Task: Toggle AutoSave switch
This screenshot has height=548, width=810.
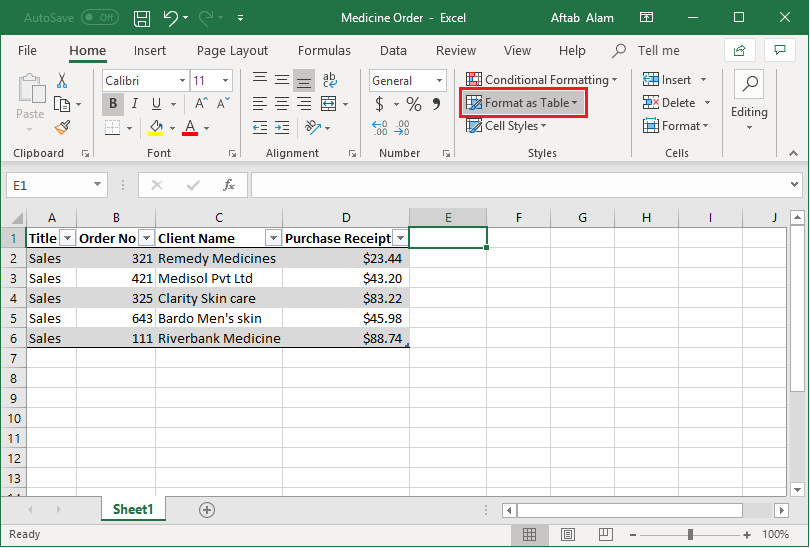Action: (x=100, y=18)
